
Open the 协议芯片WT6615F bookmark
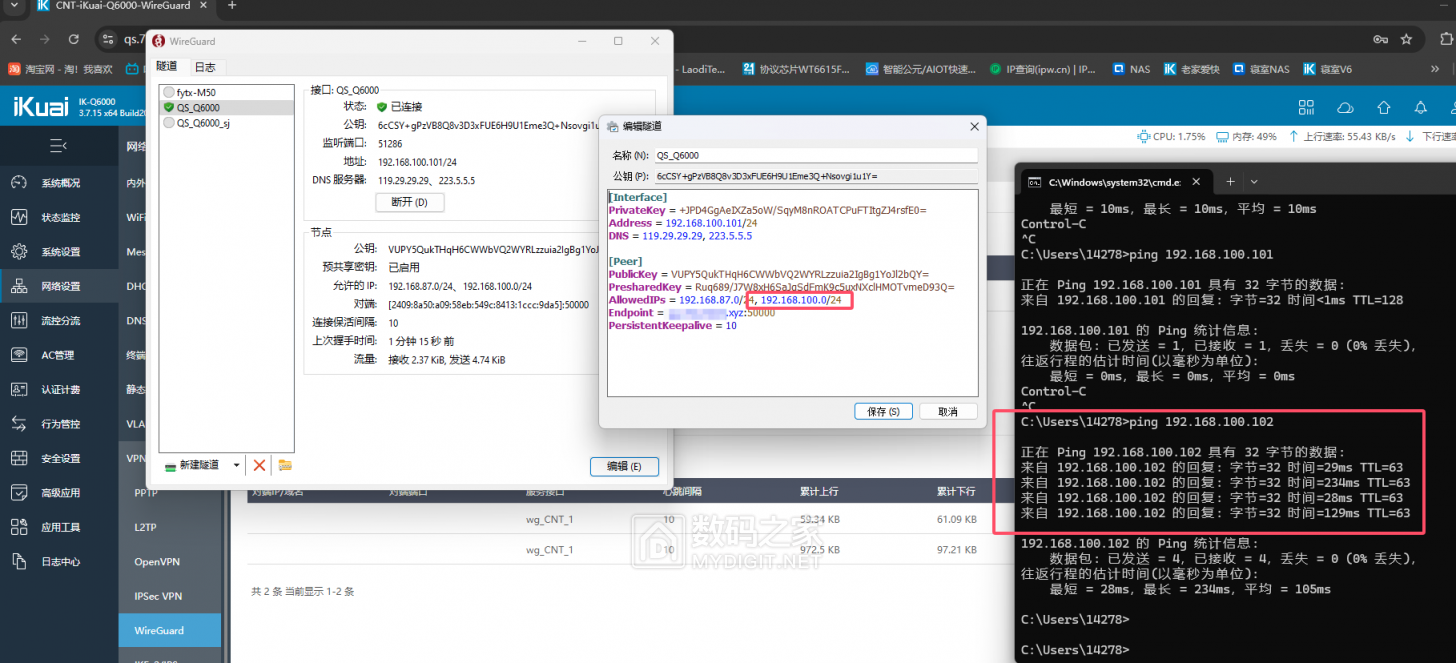click(797, 69)
